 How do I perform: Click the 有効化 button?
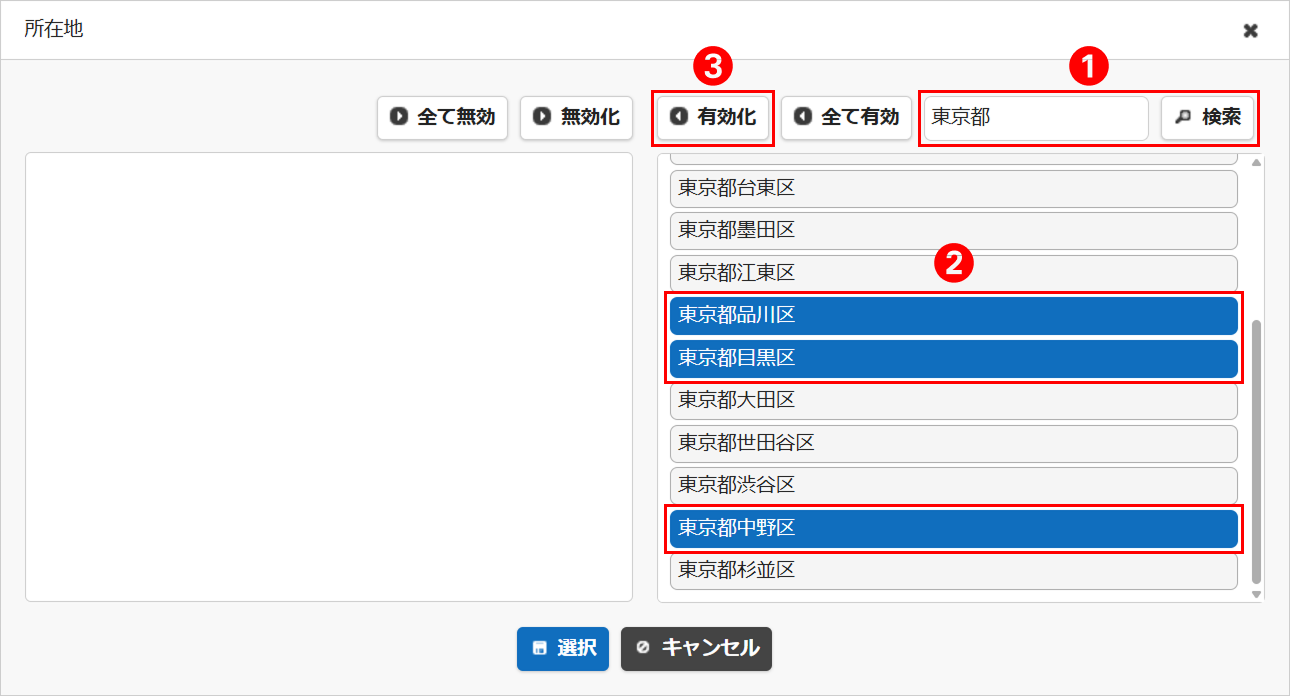coord(713,117)
